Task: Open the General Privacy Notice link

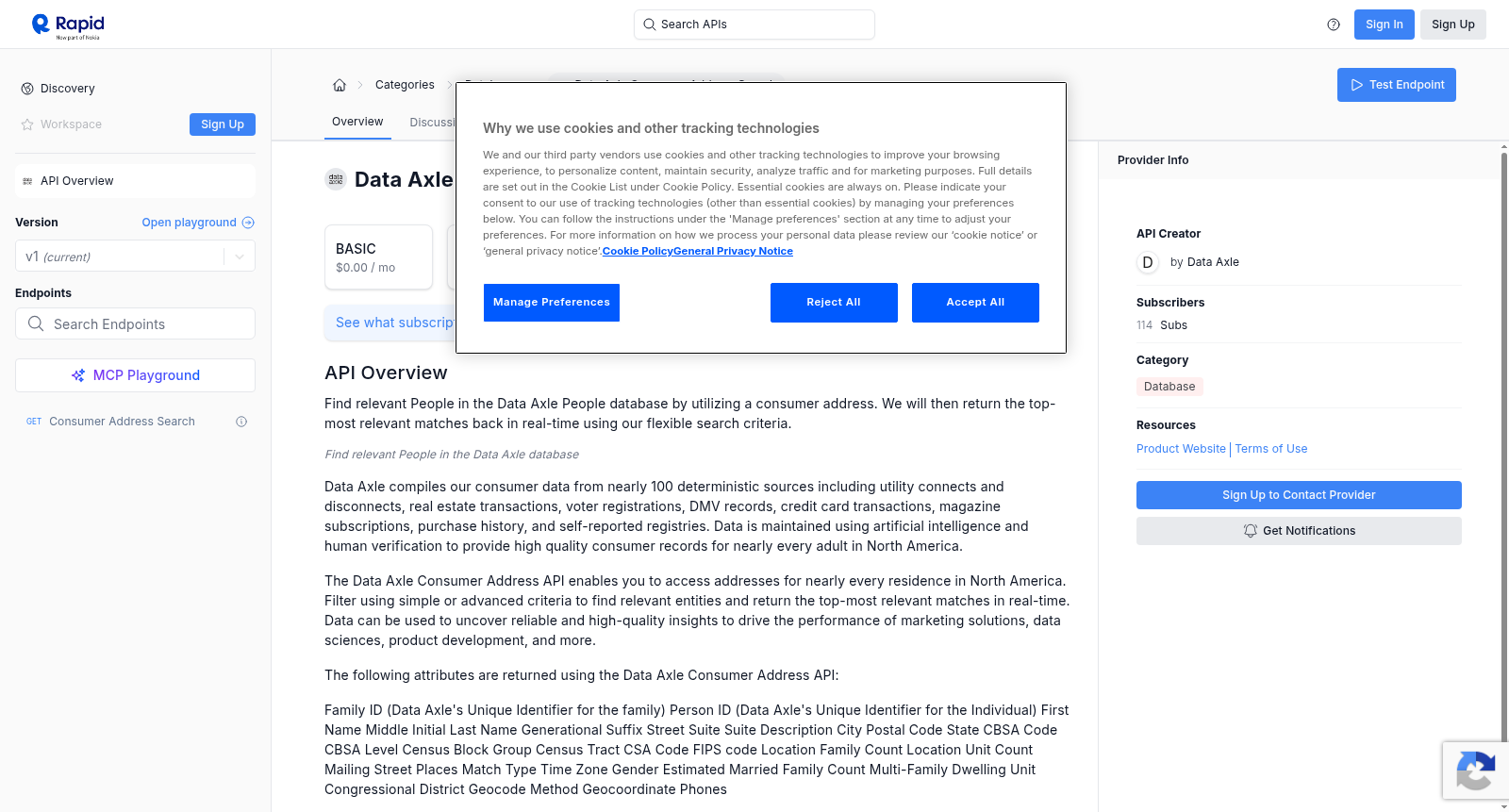Action: pyautogui.click(x=733, y=251)
